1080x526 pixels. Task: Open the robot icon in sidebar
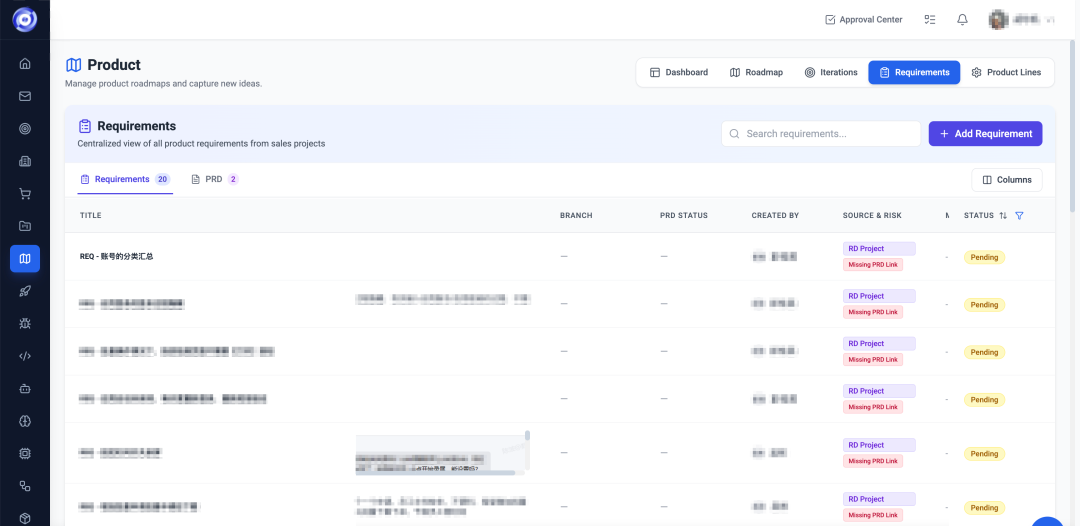pos(25,388)
